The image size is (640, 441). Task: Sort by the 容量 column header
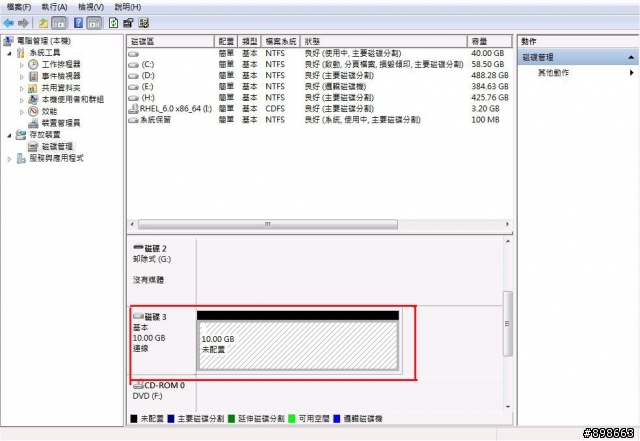coord(490,41)
